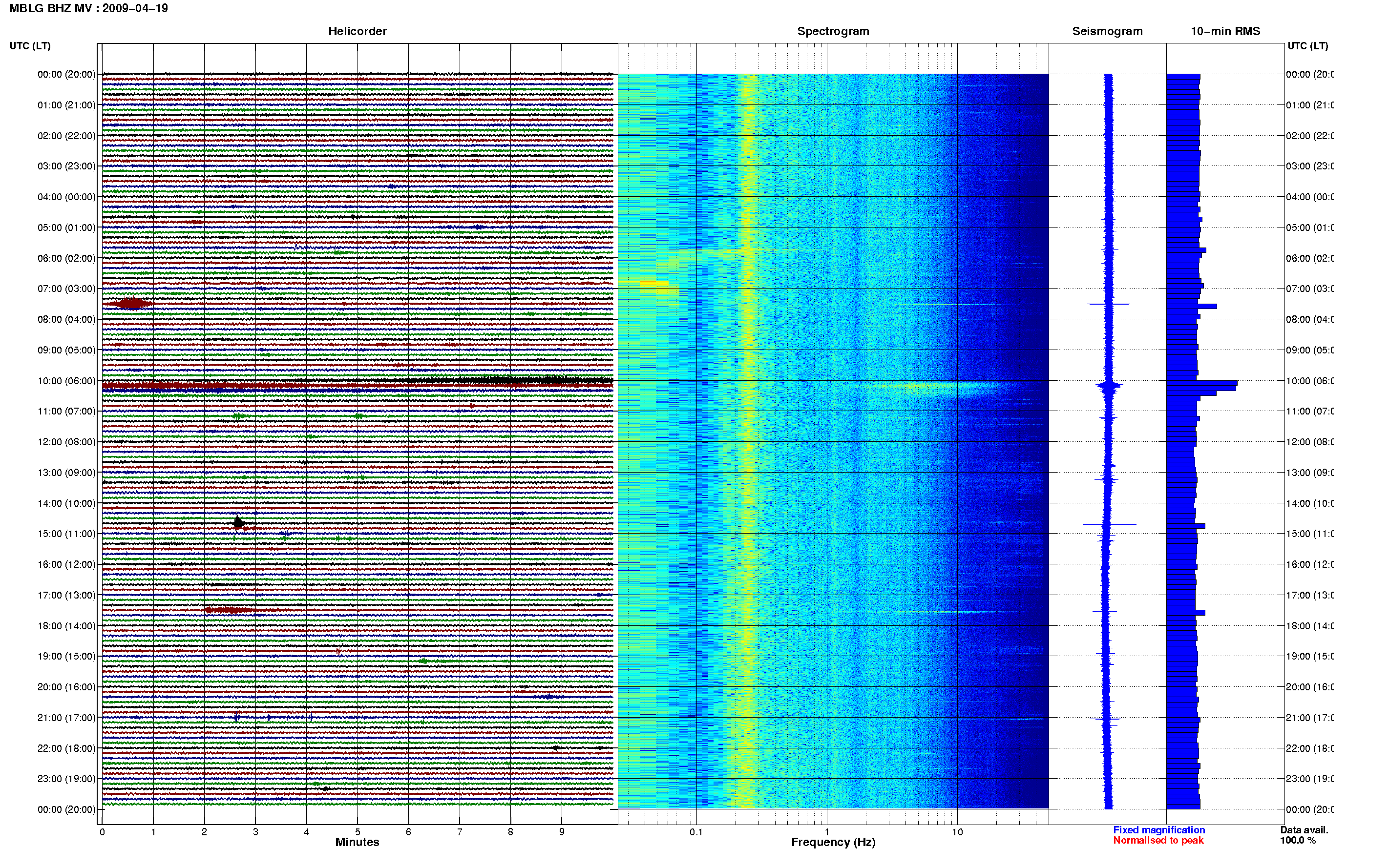Select the left '20:00 (16:00)' time label
1389x868 pixels.
point(66,686)
